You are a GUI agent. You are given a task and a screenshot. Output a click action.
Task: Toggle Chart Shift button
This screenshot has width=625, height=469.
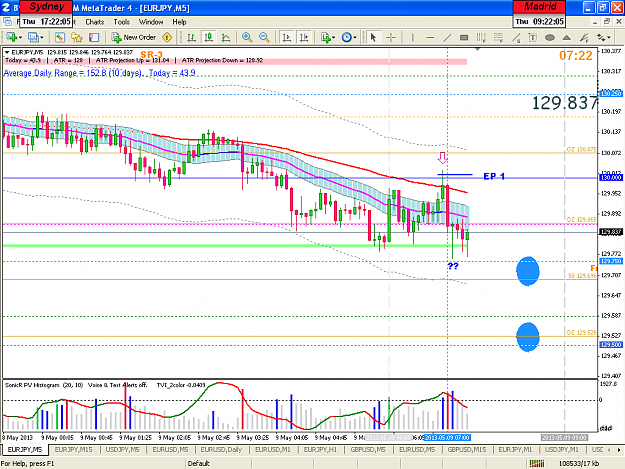[304, 37]
